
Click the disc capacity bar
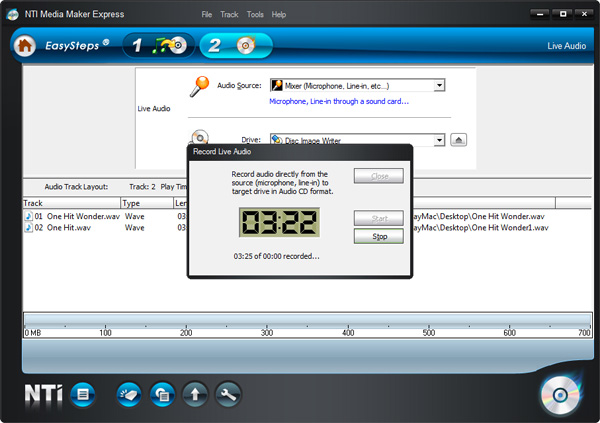coord(308,325)
